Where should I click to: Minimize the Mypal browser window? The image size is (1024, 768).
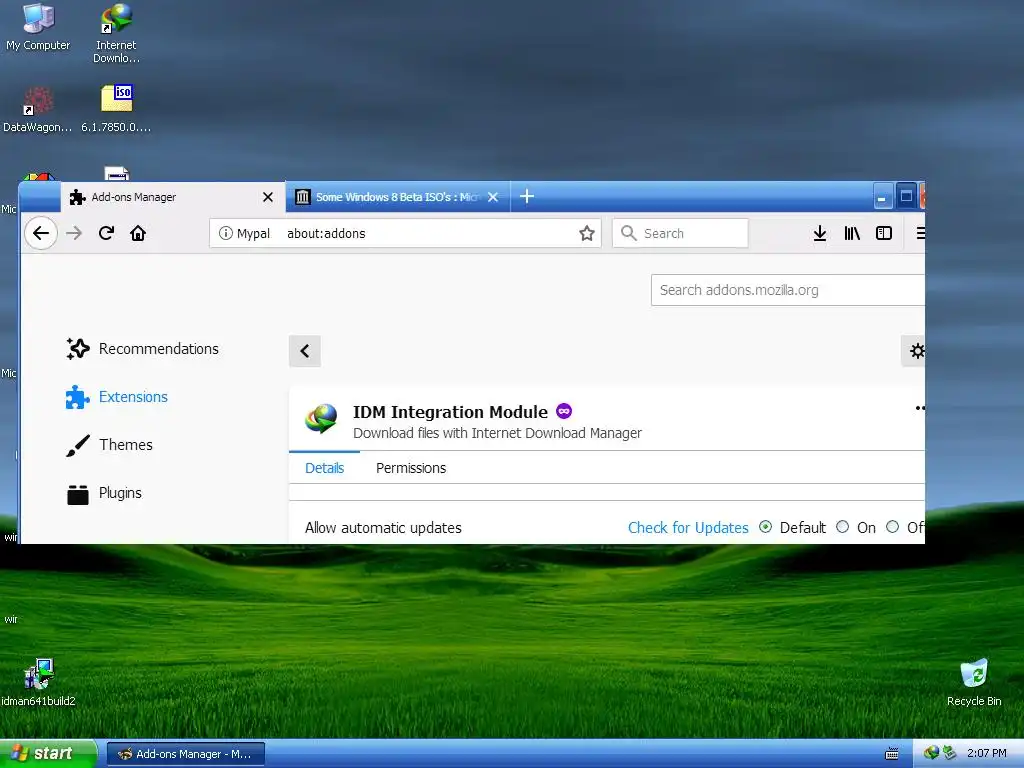click(882, 197)
